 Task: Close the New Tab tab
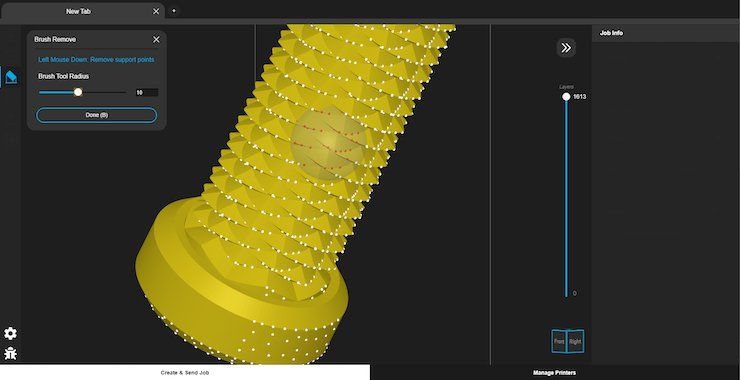[x=156, y=11]
